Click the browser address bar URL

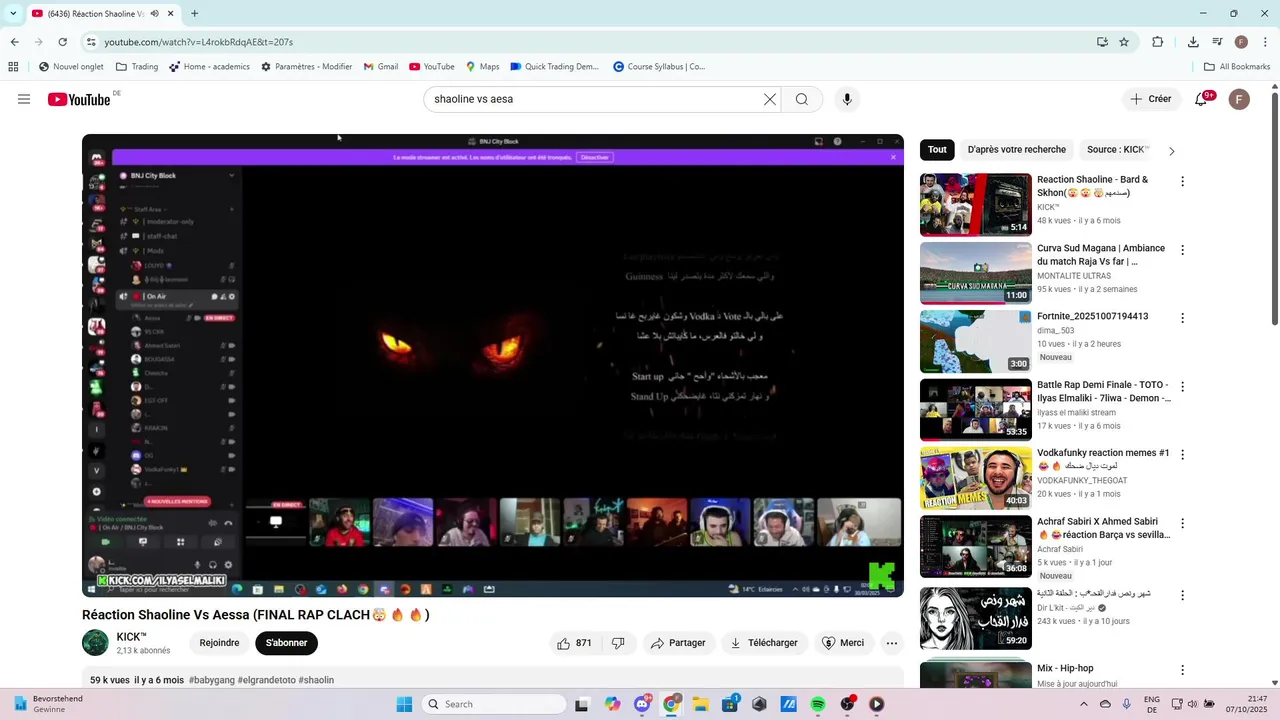pos(199,42)
